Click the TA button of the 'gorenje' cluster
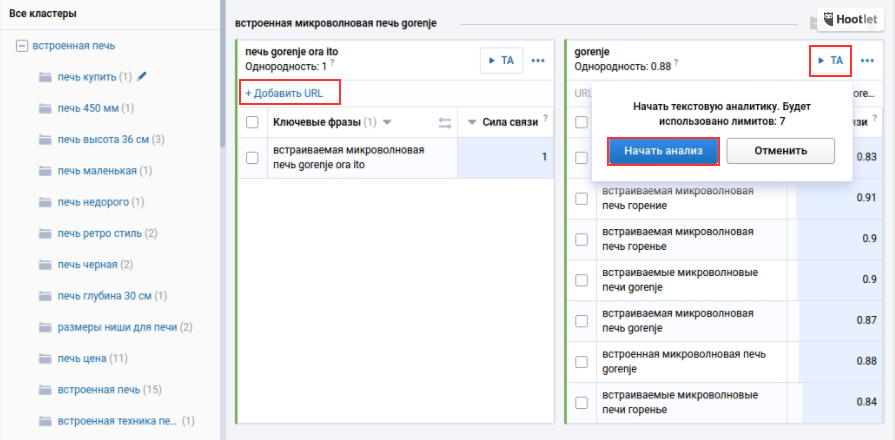Screen dimensions: 895x440 pos(831,60)
